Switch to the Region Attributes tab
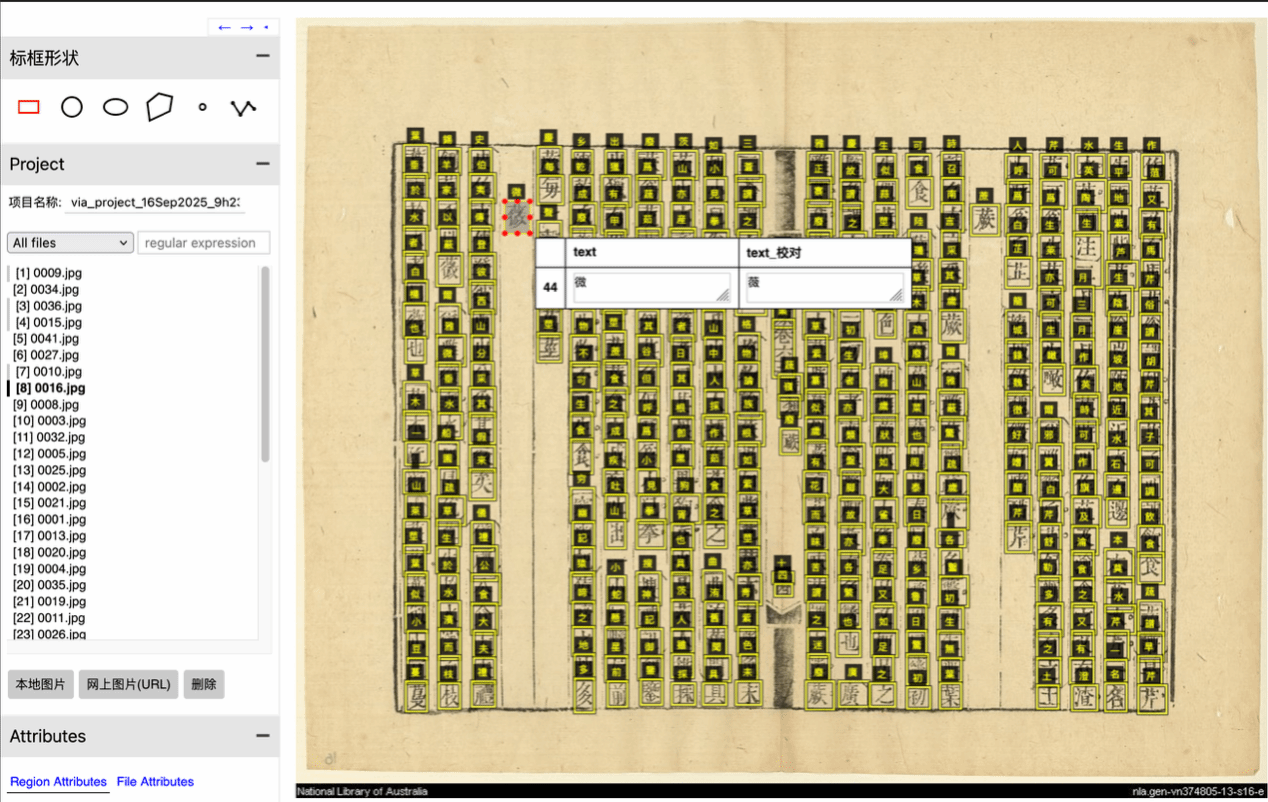The height and width of the screenshot is (802, 1268). [58, 782]
